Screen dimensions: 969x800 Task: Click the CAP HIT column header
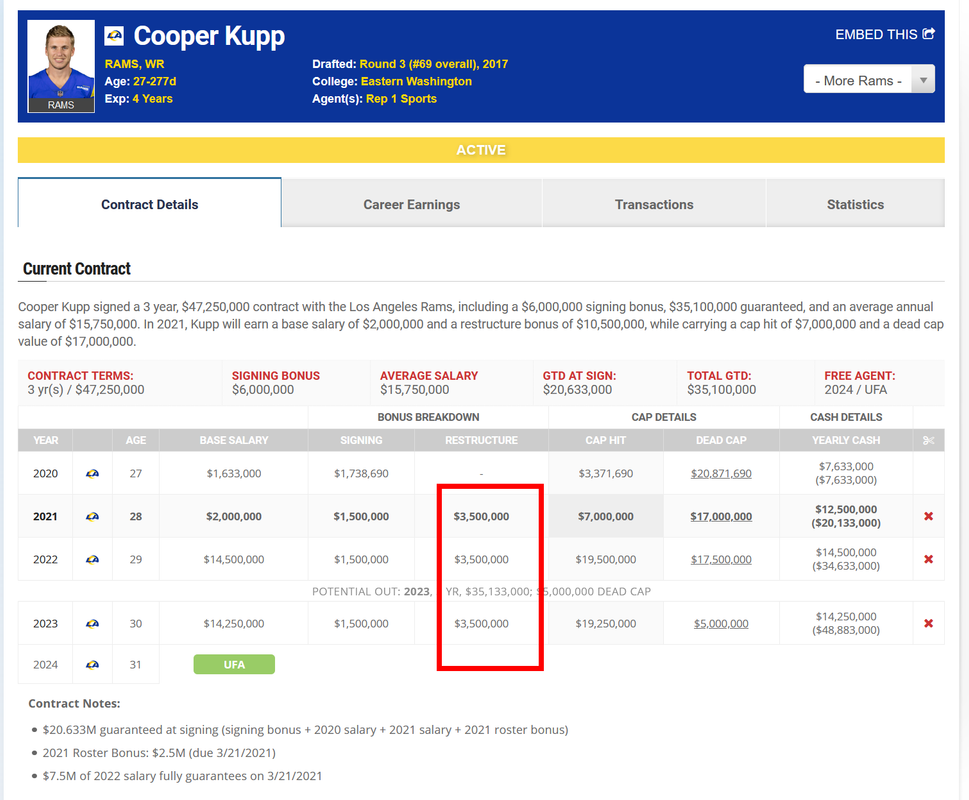(606, 440)
